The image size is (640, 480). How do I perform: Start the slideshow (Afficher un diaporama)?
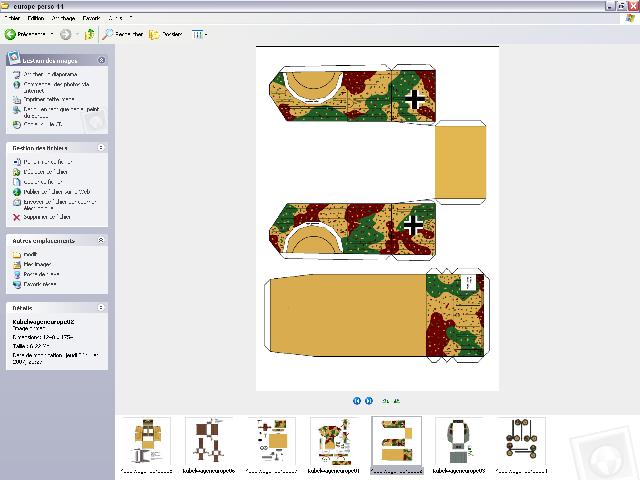coord(46,74)
